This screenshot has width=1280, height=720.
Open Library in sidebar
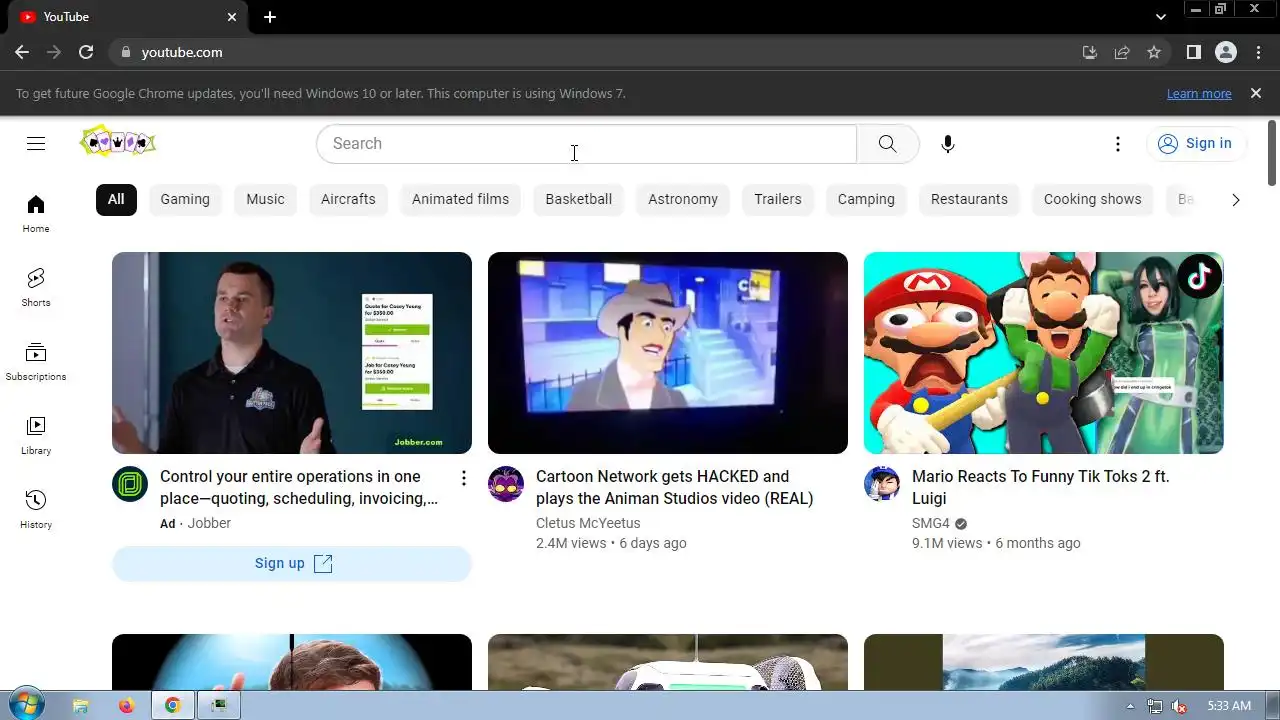point(36,436)
